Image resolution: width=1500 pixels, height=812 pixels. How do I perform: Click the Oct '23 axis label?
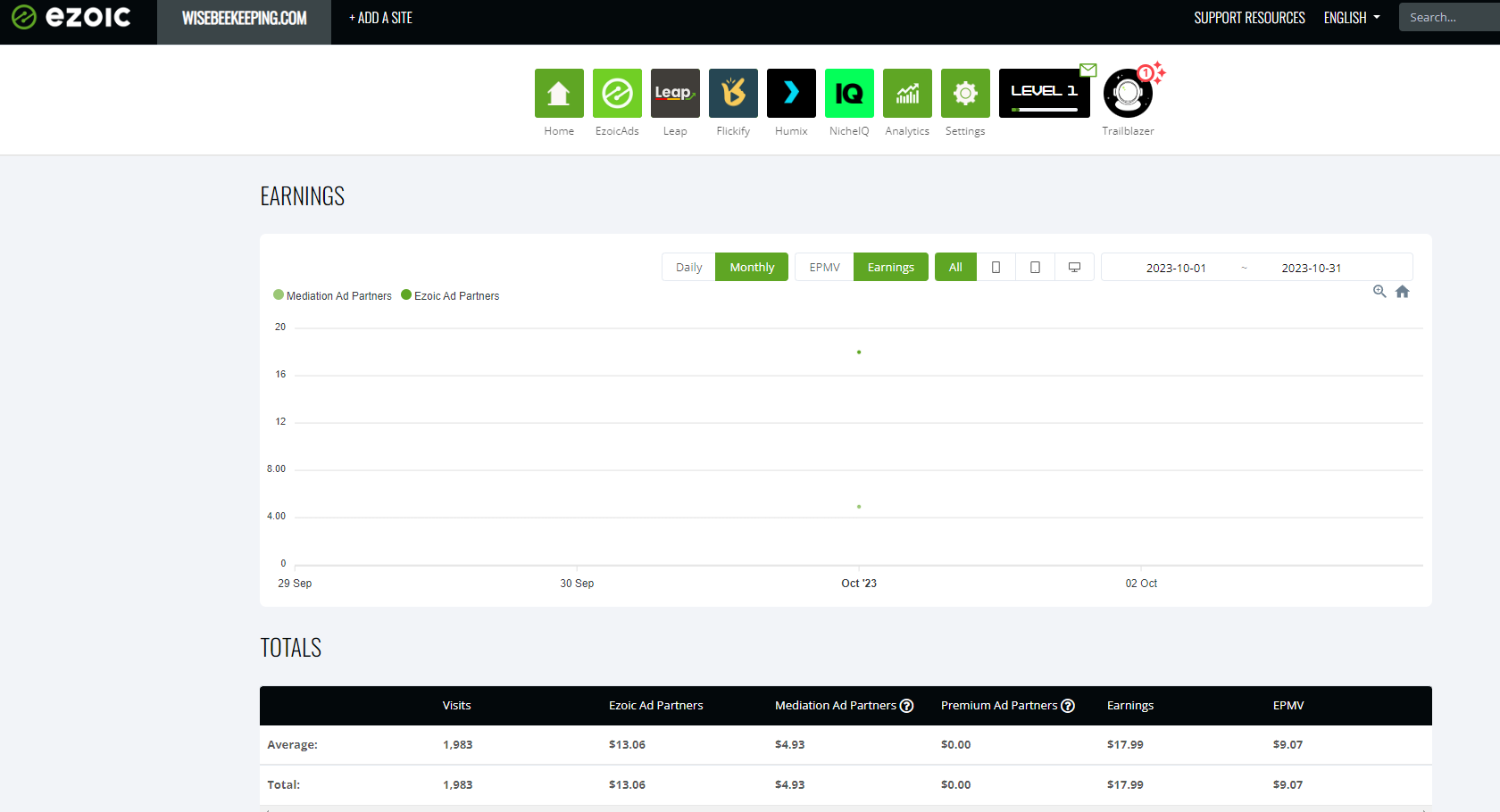tap(859, 584)
